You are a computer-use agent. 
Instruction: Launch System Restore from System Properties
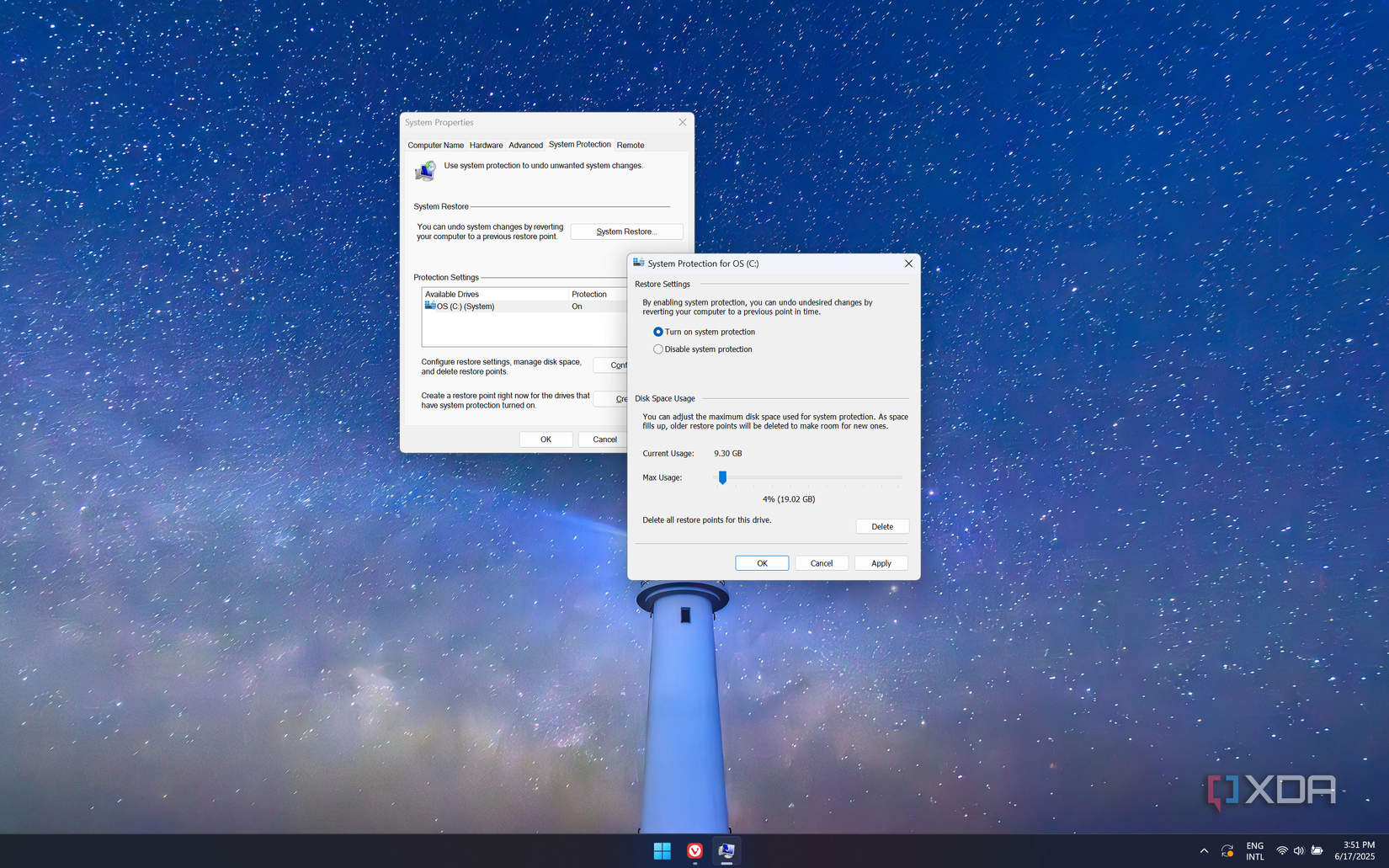[626, 231]
